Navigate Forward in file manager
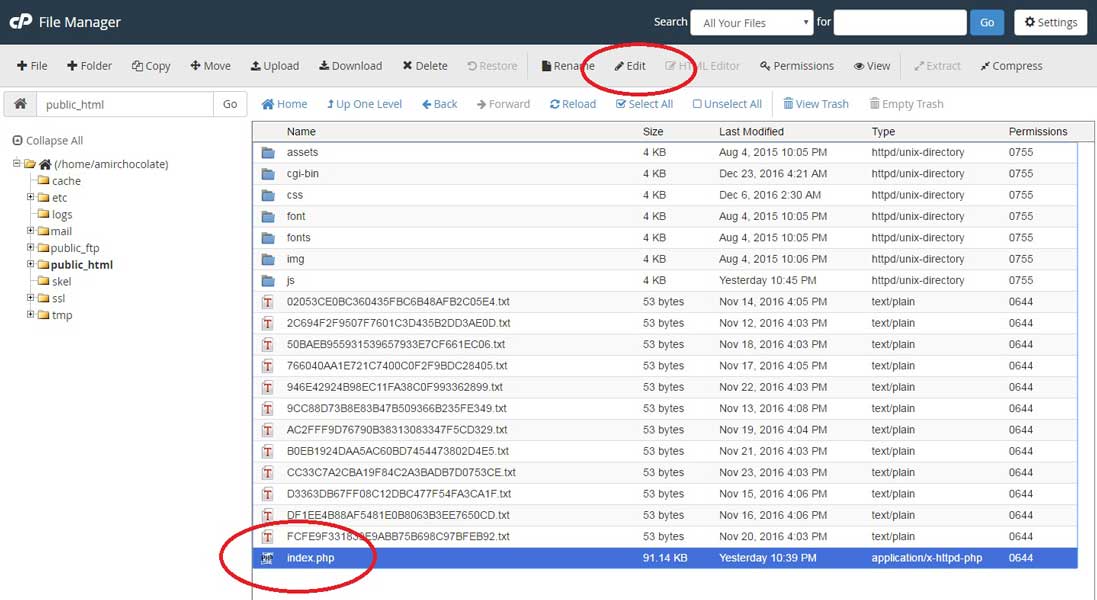The image size is (1097, 600). coord(503,104)
